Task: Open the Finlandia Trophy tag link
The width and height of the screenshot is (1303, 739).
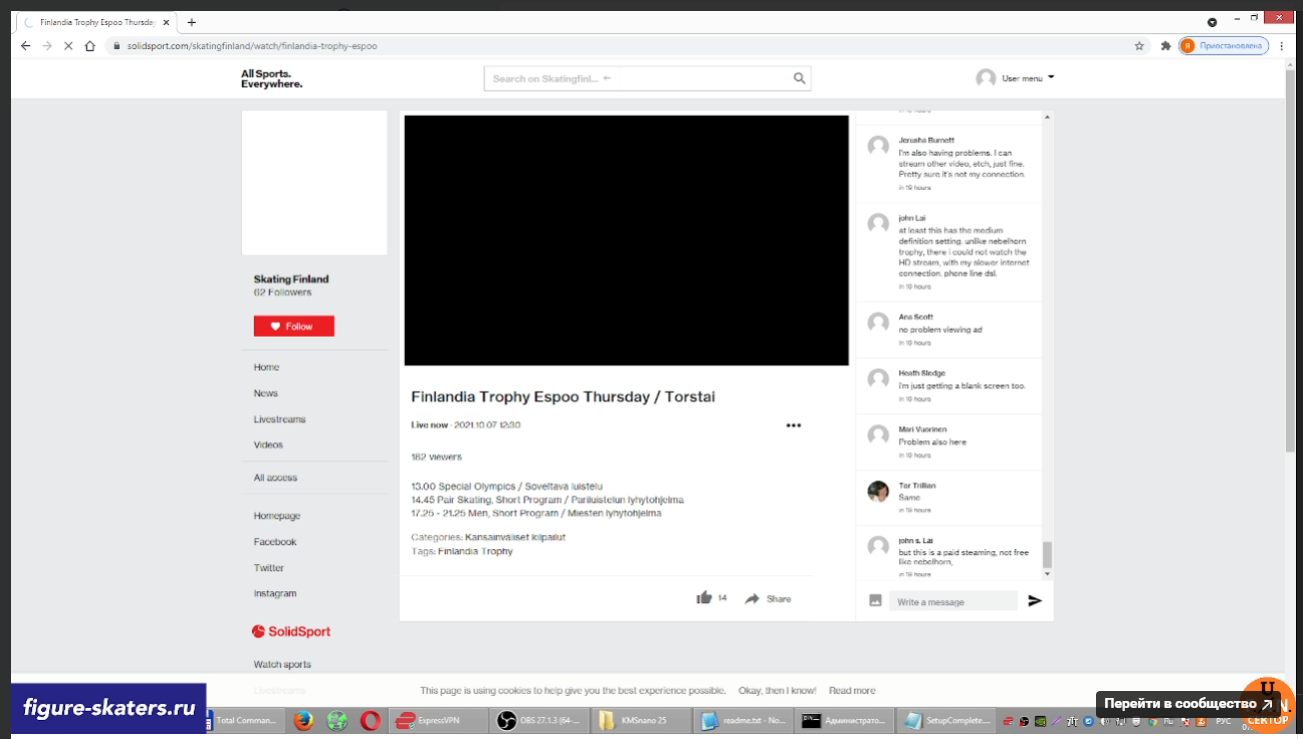Action: pos(475,551)
